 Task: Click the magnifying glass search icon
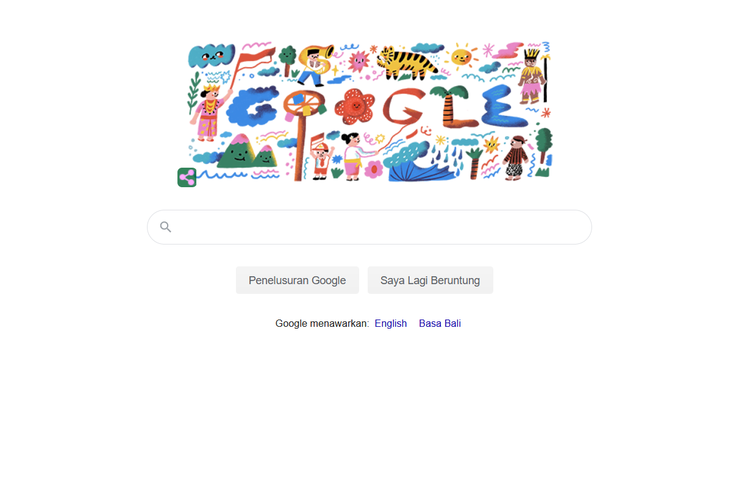click(165, 227)
